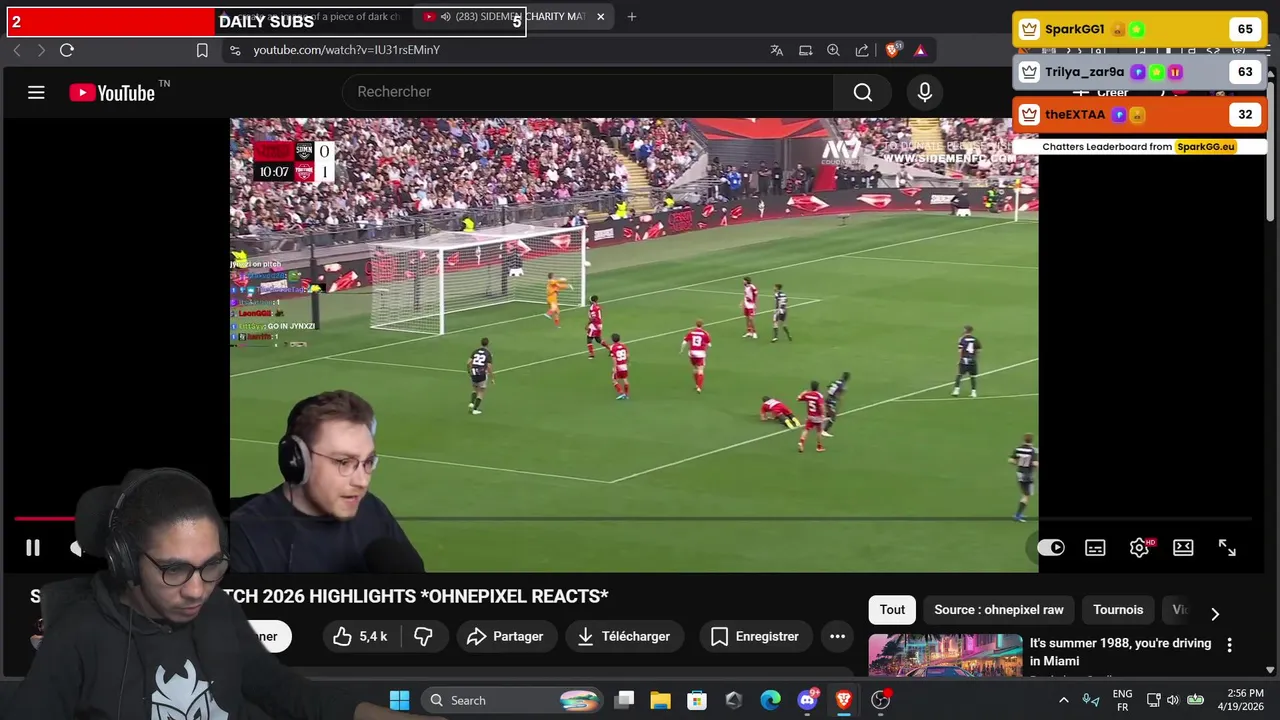Open File Explorer from the taskbar
Viewport: 1280px width, 720px height.
[x=660, y=700]
